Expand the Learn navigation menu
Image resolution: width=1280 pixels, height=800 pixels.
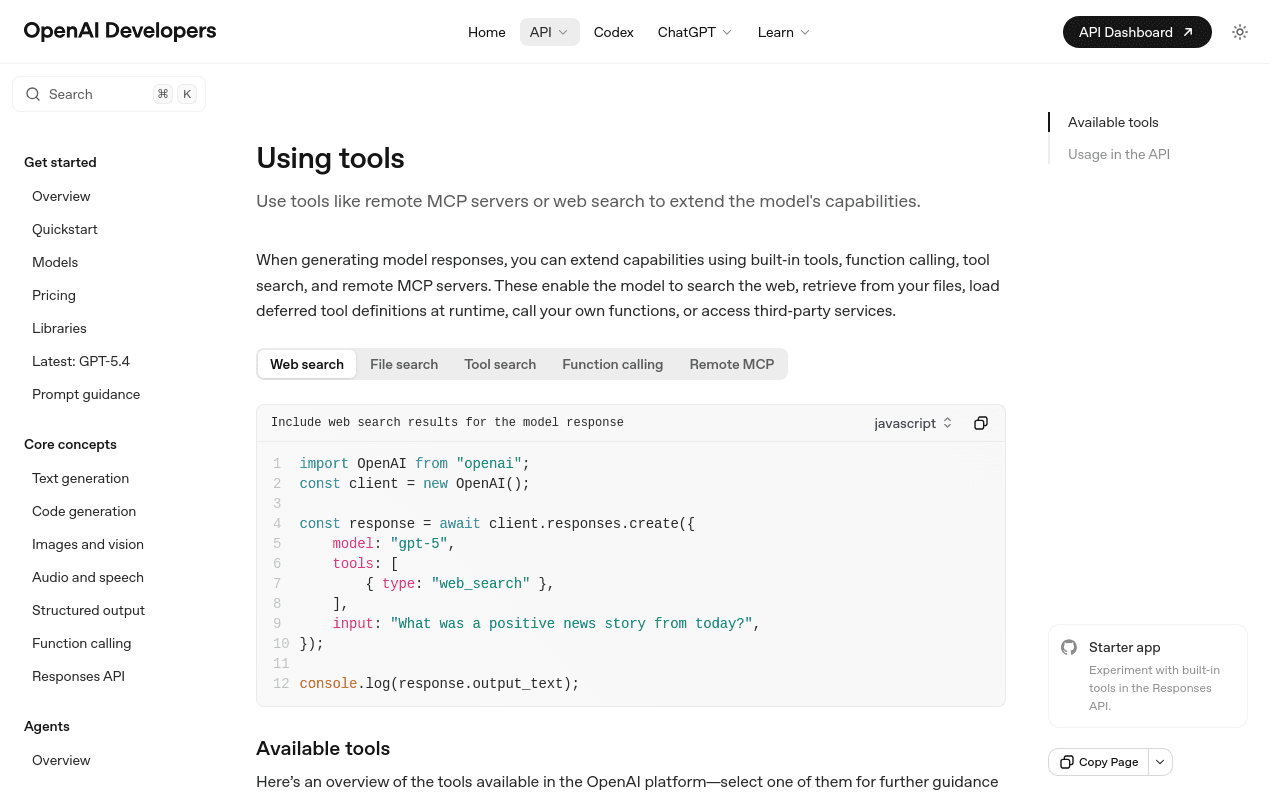click(784, 32)
